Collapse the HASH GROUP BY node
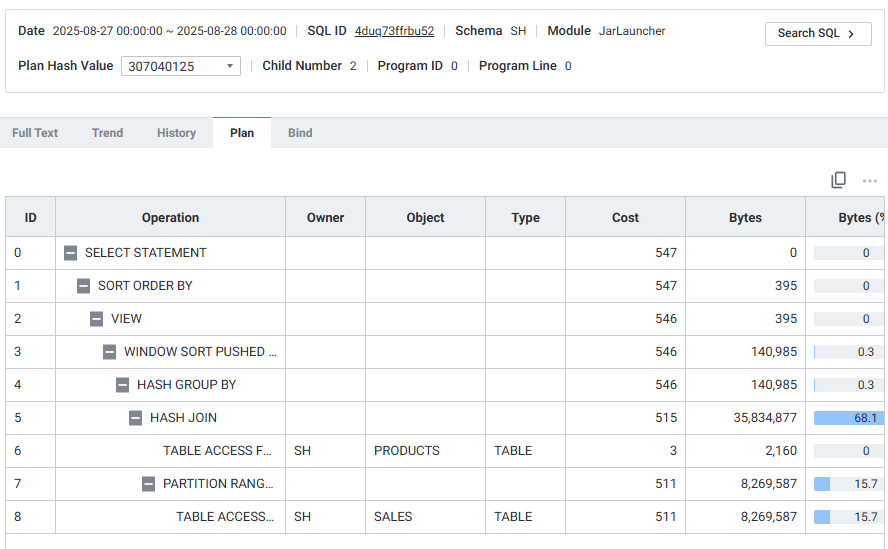The width and height of the screenshot is (888, 549). pos(122,385)
